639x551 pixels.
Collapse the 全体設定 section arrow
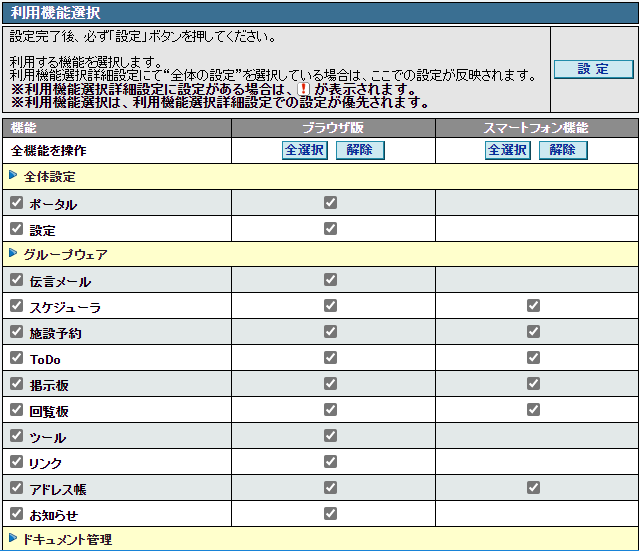(x=13, y=175)
